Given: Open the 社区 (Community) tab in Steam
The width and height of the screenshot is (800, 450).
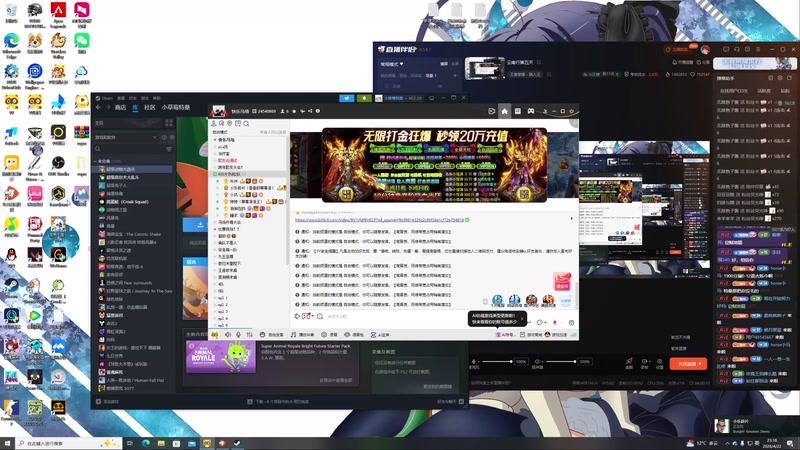Looking at the screenshot, I should (149, 107).
